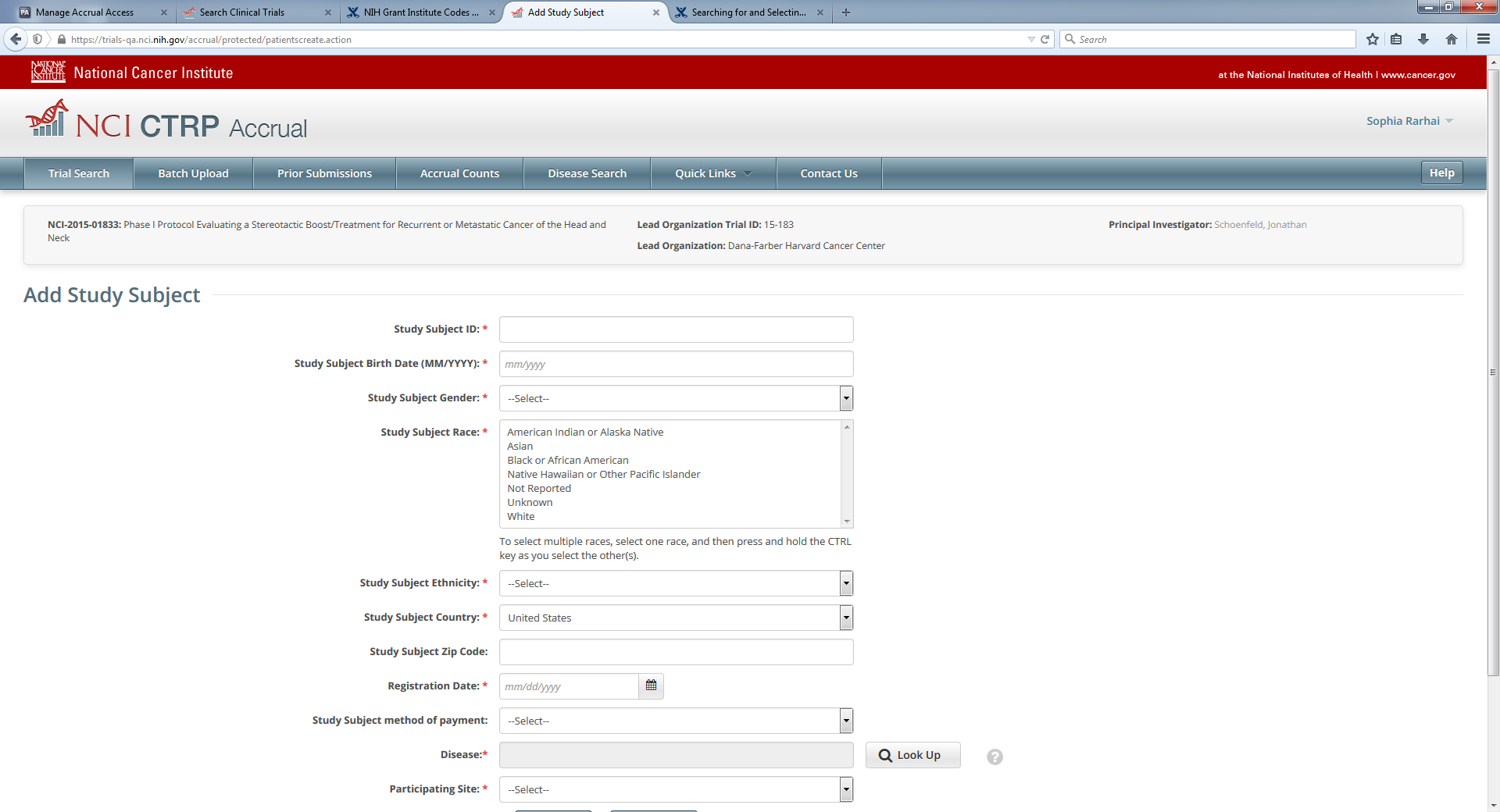Click the disabled Disease text field
The image size is (1500, 812).
pos(676,755)
